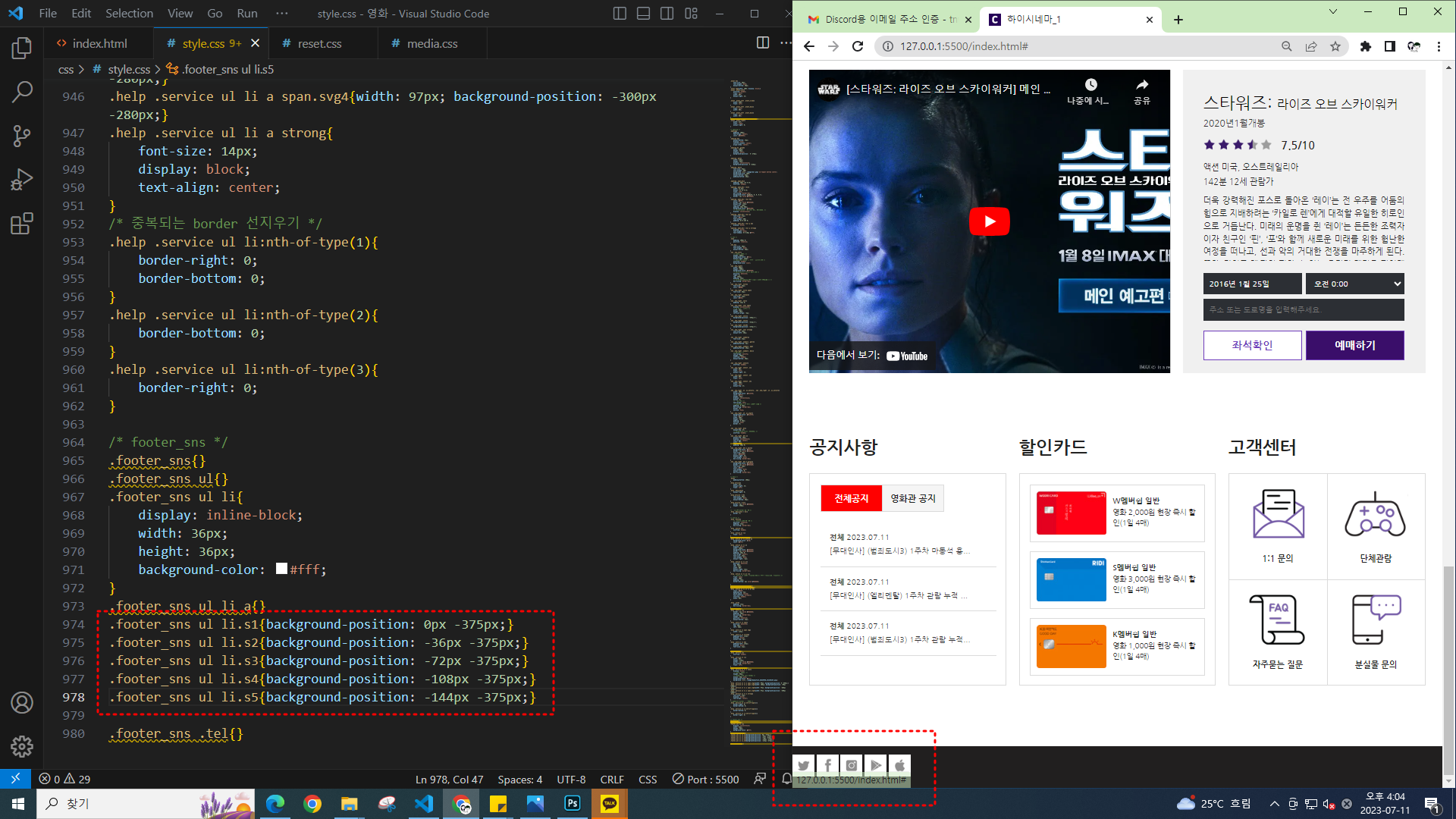Viewport: 1456px width, 819px height.
Task: Expand Chrome tab search chevron
Action: click(1332, 12)
